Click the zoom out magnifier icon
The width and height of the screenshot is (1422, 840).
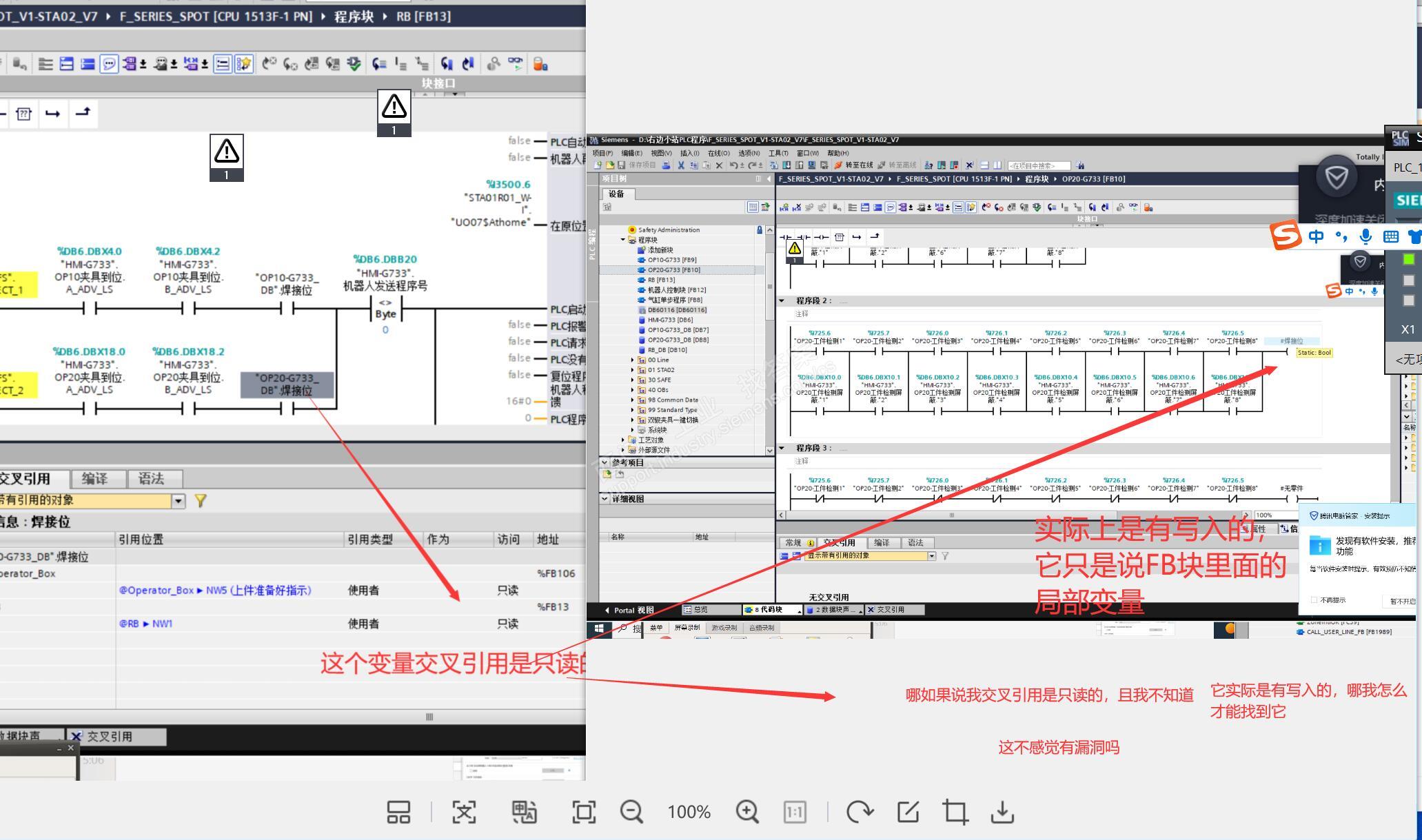tap(631, 812)
